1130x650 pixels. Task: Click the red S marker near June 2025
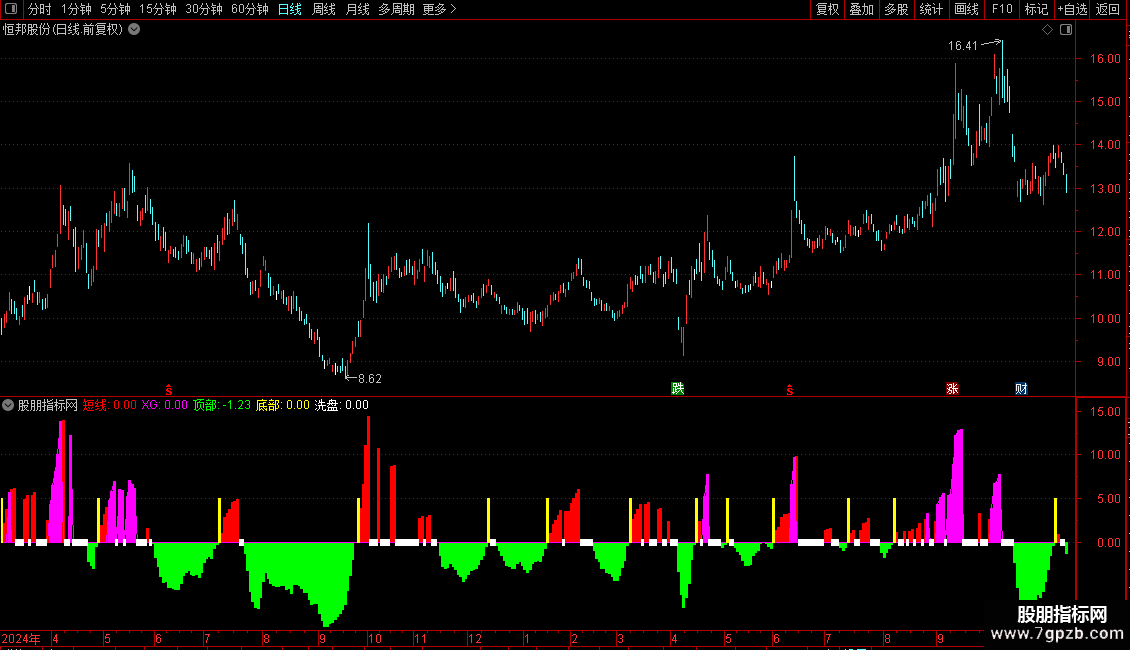click(x=790, y=390)
